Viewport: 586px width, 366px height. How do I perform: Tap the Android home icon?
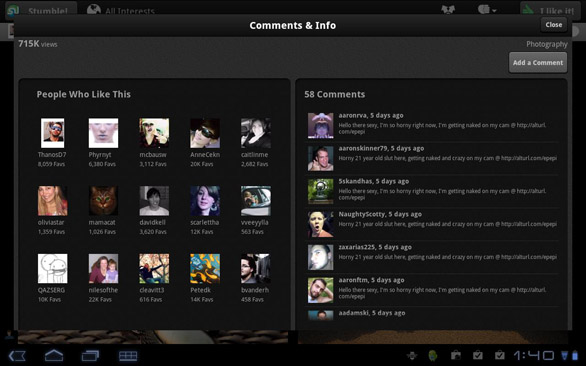pos(54,355)
